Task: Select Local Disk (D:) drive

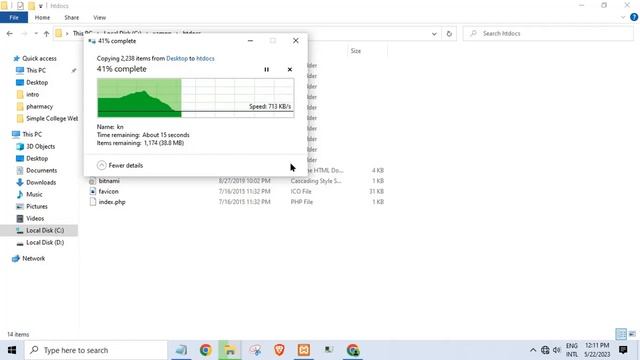Action: [x=45, y=242]
